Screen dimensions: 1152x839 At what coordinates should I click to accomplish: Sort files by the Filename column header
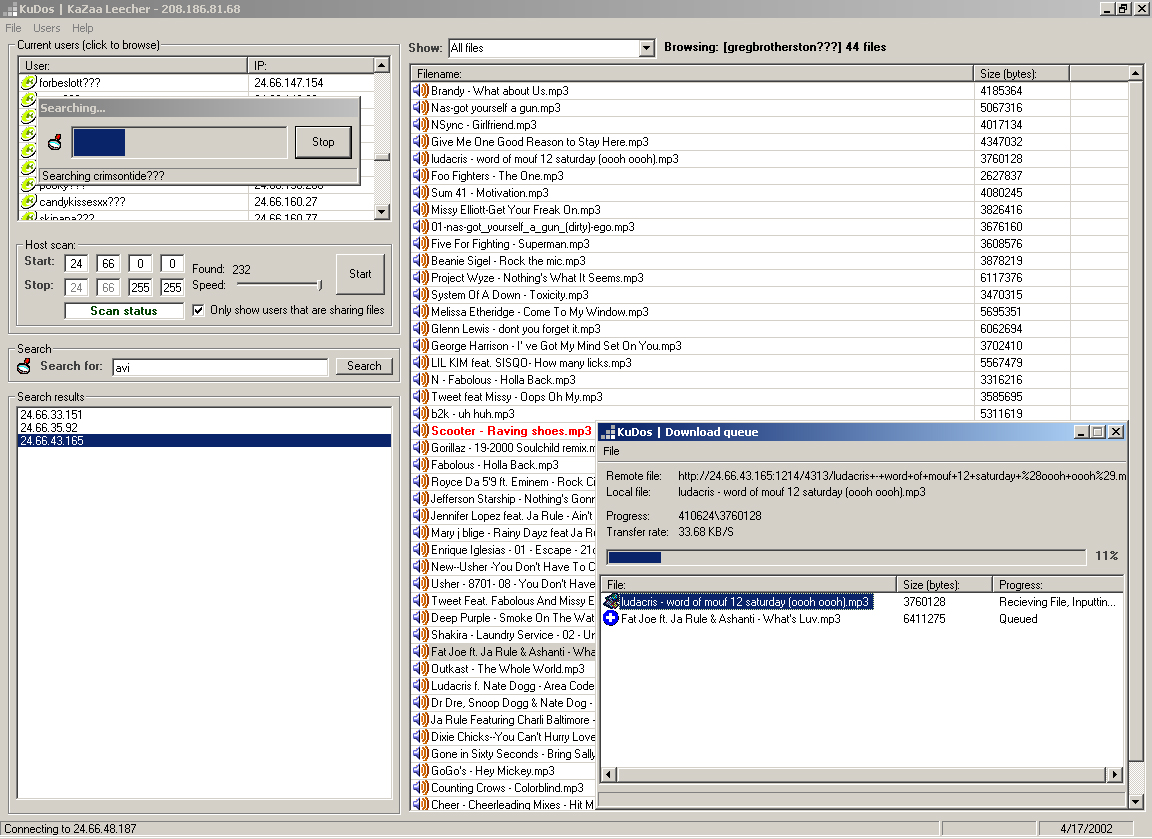coord(692,73)
